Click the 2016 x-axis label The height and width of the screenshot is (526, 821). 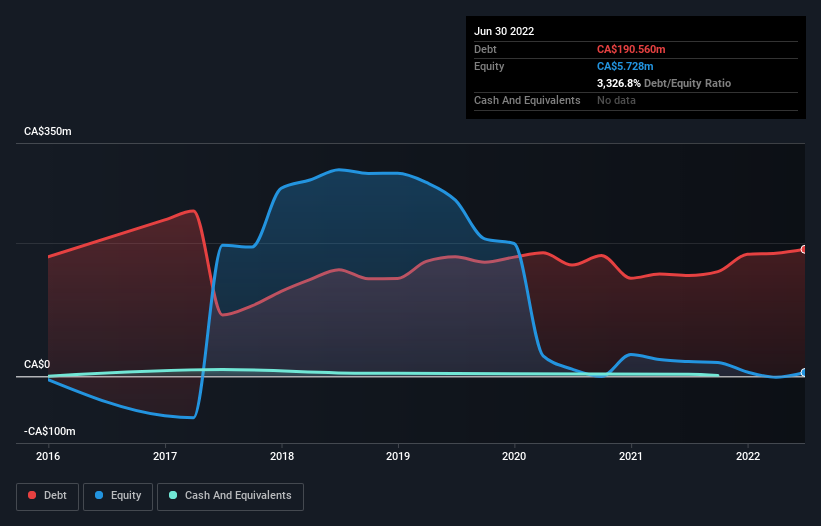[48, 456]
